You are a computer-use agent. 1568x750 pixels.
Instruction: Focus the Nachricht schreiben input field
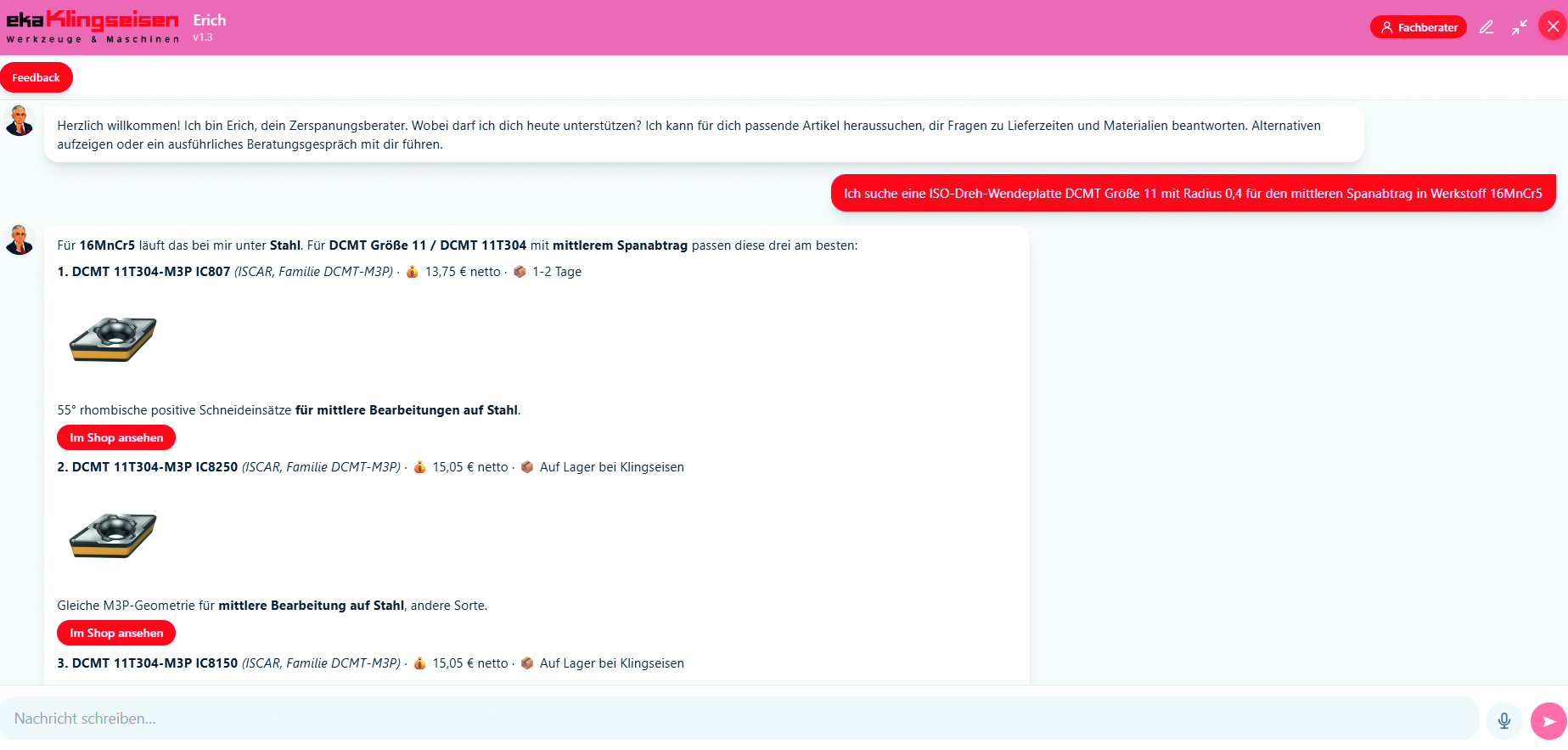[739, 719]
